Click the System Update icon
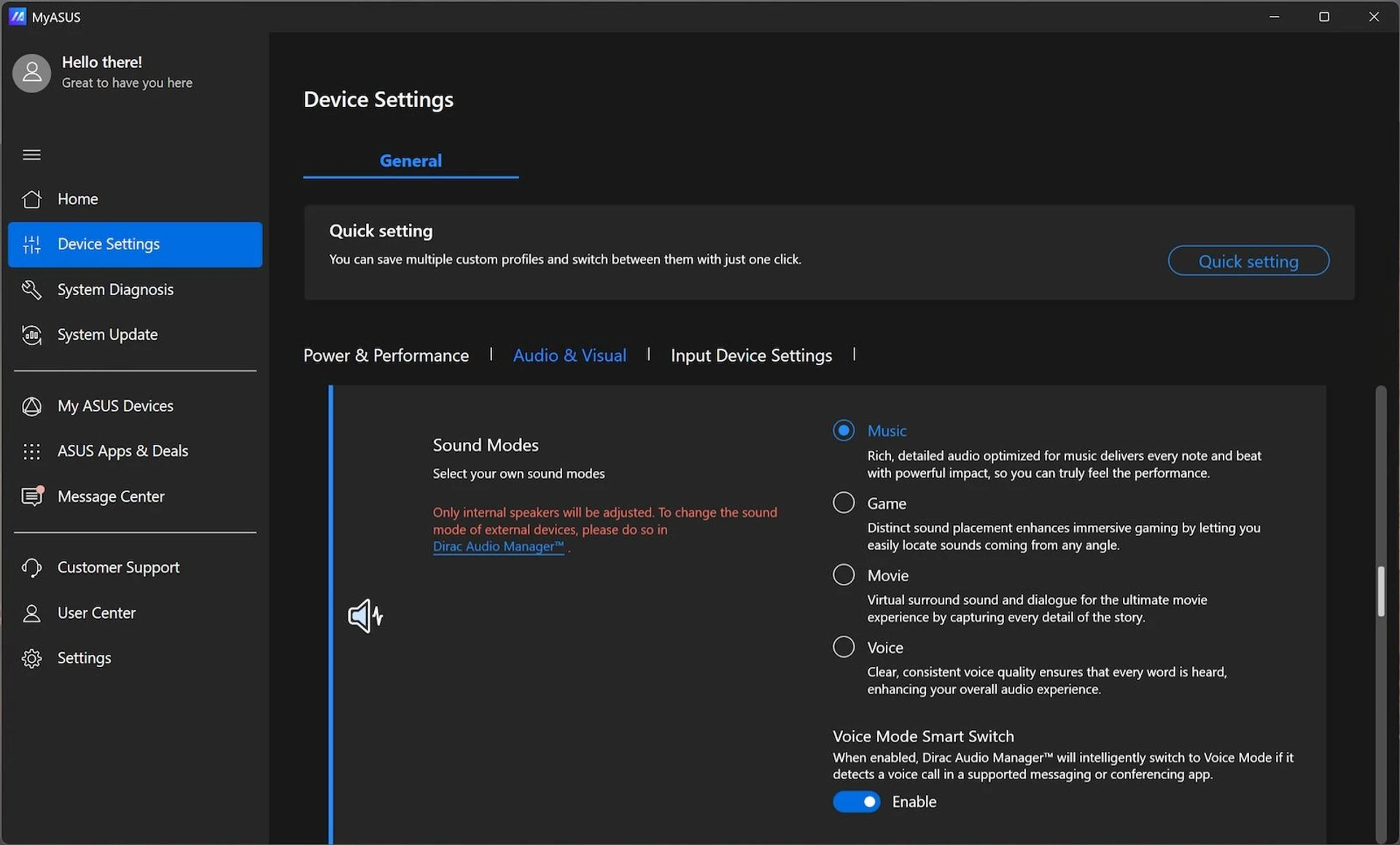The height and width of the screenshot is (845, 1400). tap(31, 335)
